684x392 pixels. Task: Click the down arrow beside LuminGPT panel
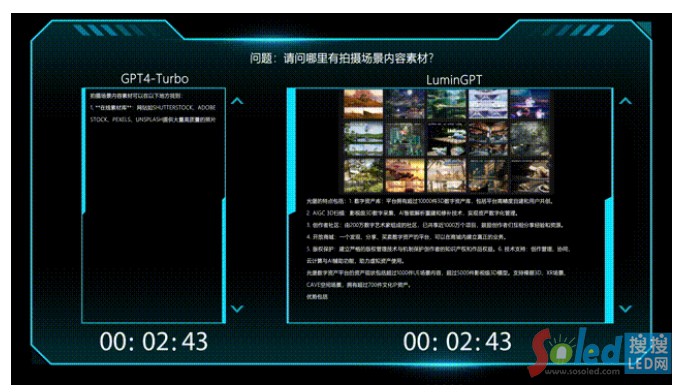click(x=625, y=309)
